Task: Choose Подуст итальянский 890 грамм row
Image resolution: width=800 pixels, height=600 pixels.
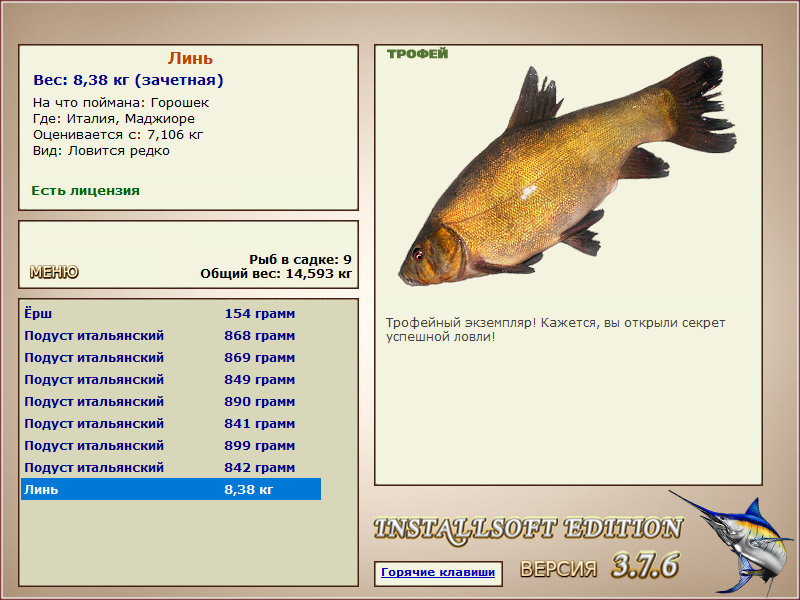Action: tap(171, 401)
